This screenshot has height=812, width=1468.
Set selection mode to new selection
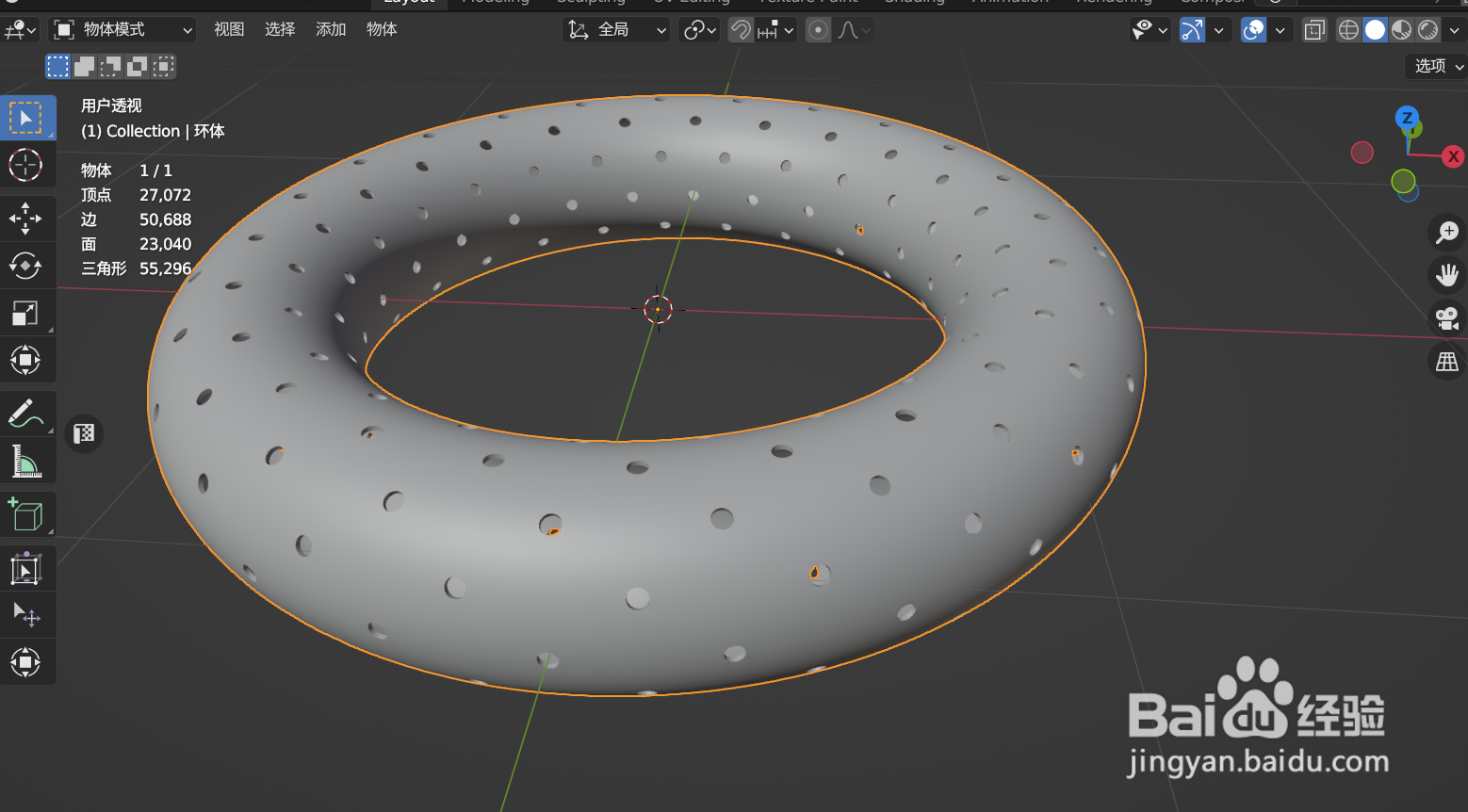58,66
